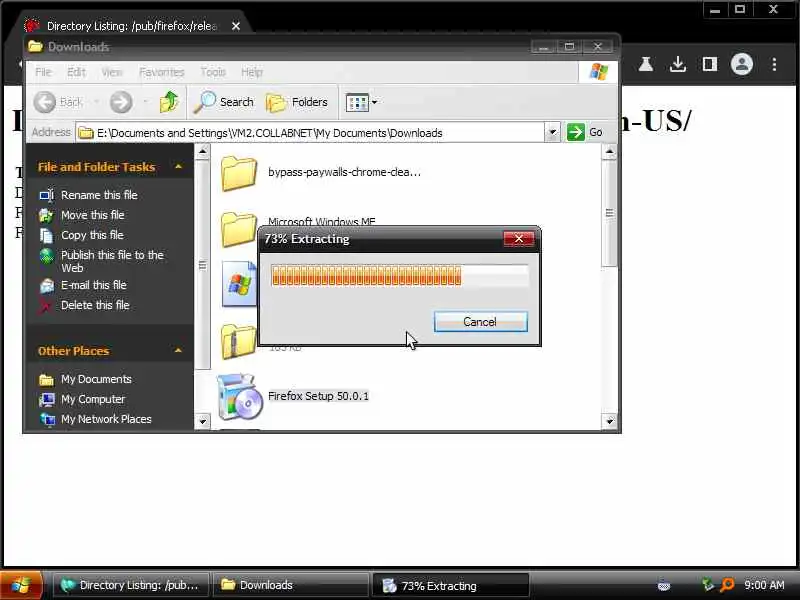Click the Rename this file icon

click(x=46, y=195)
